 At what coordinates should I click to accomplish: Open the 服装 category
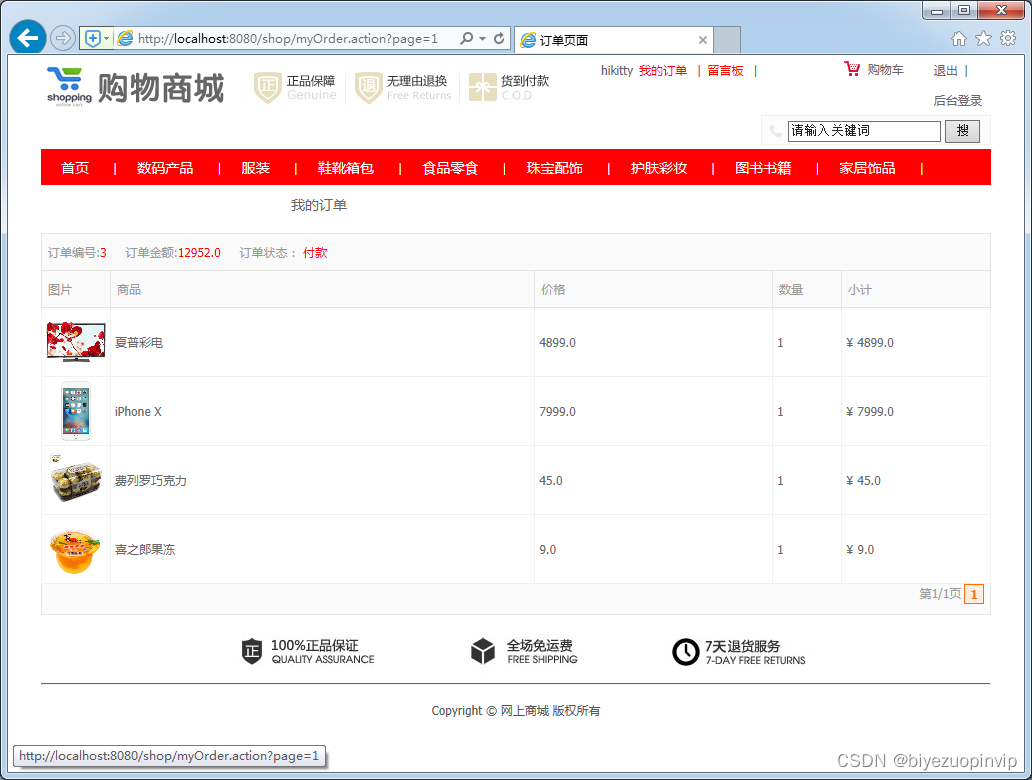255,168
